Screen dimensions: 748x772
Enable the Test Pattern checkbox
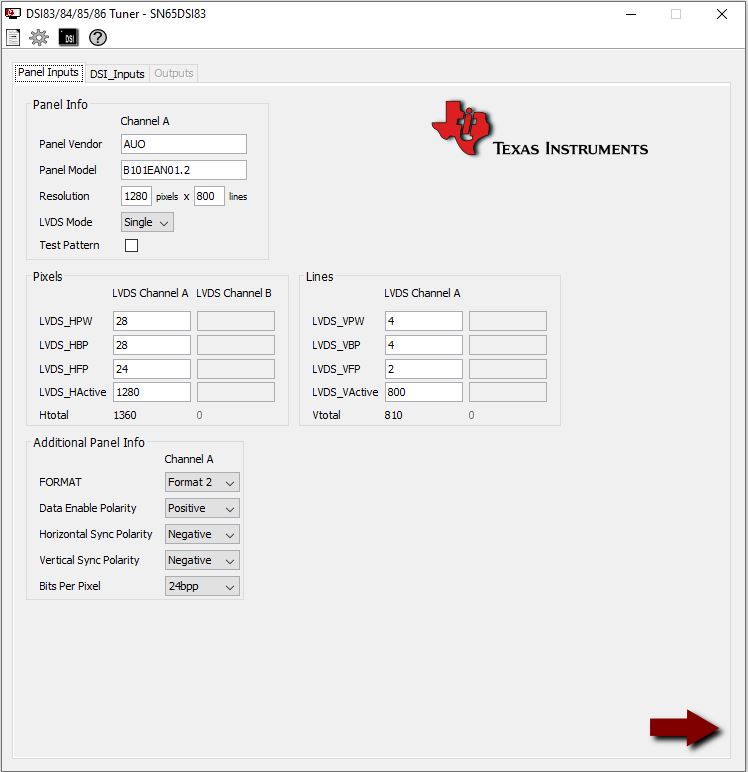[131, 245]
